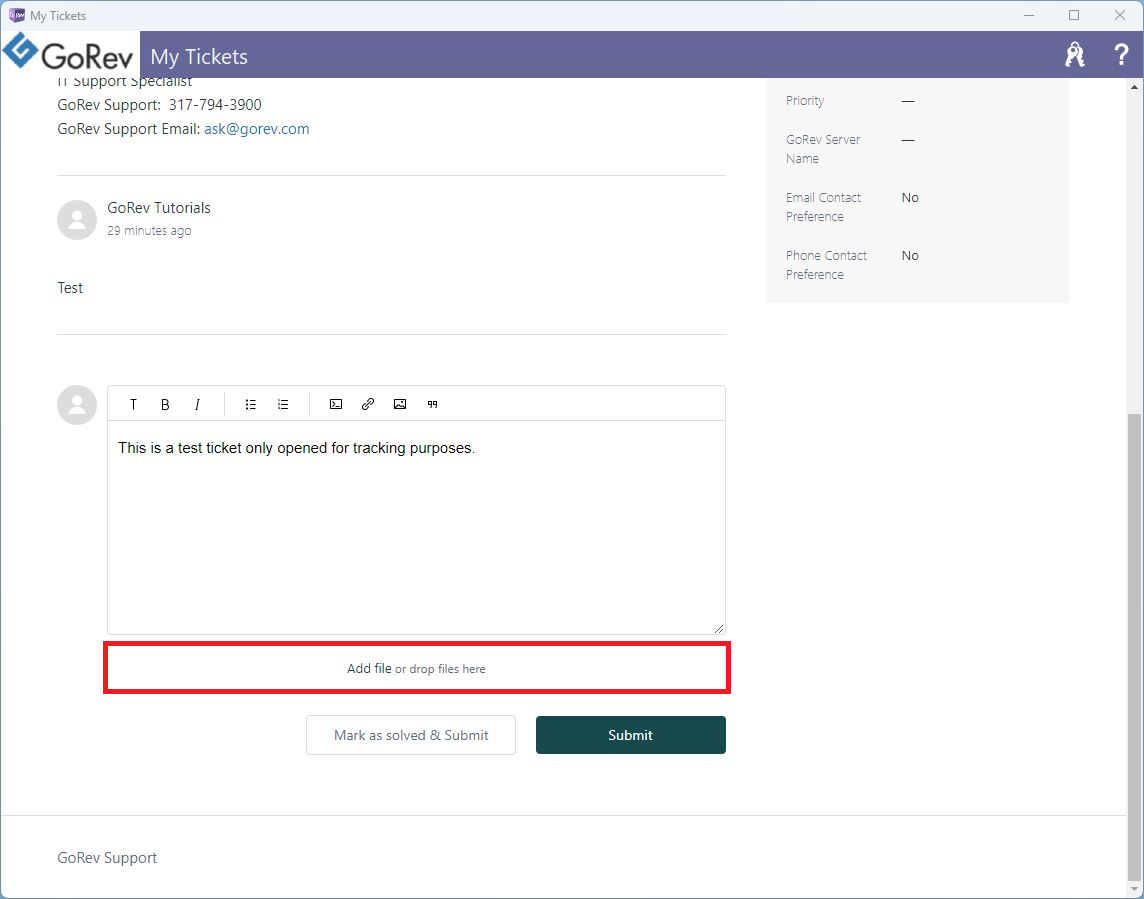1144x899 pixels.
Task: Submit the ticket reply
Action: coord(630,735)
